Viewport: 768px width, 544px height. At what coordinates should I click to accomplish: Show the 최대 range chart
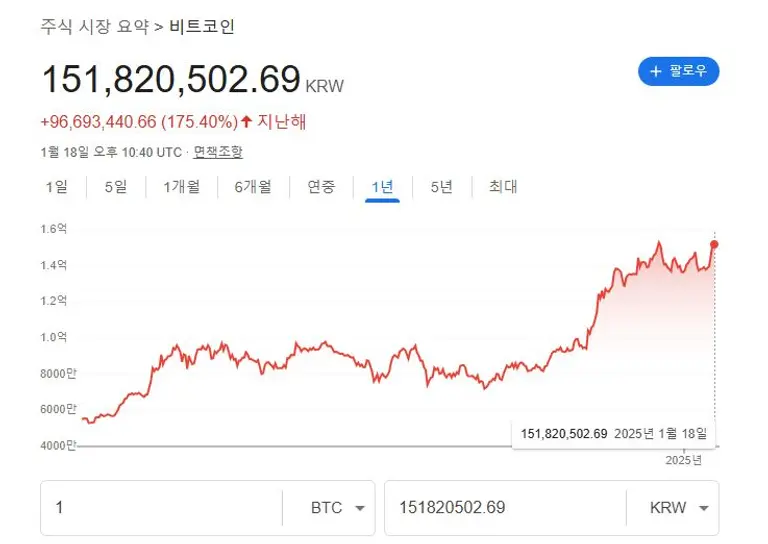point(503,187)
